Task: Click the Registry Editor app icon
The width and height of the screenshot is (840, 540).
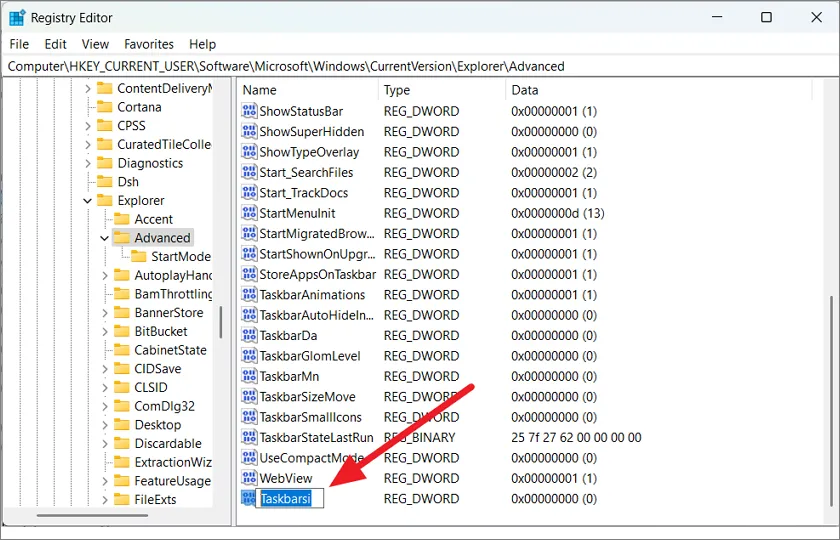Action: pos(17,18)
